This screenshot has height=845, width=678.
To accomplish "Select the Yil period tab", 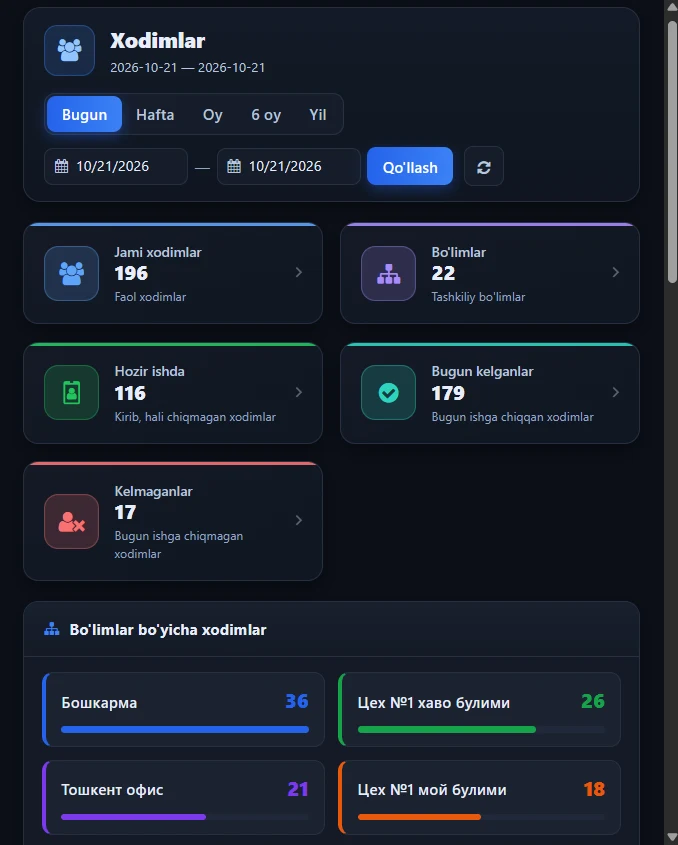I will 317,114.
